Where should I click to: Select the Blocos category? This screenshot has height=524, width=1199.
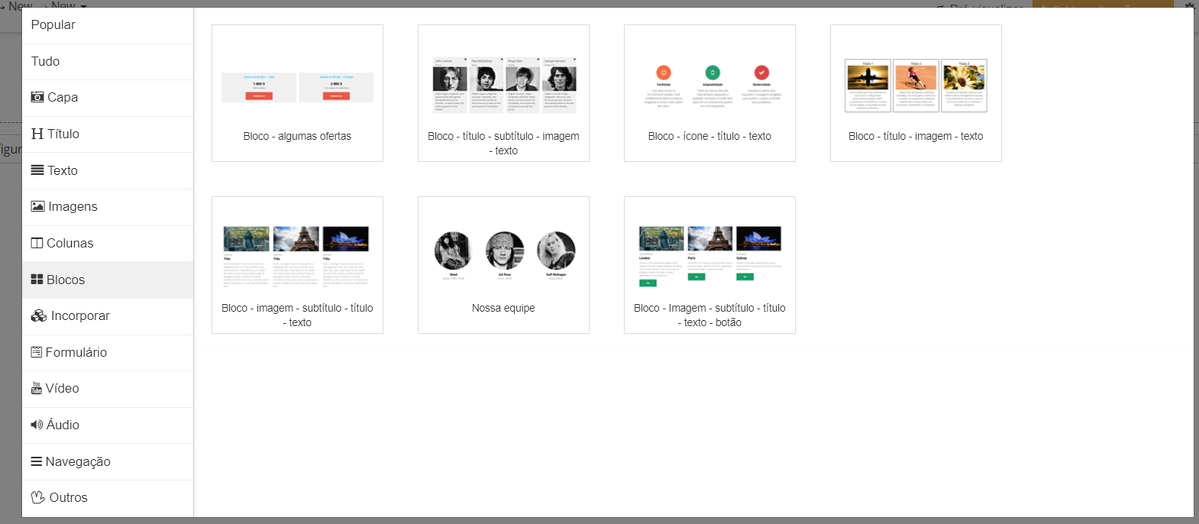click(x=65, y=280)
